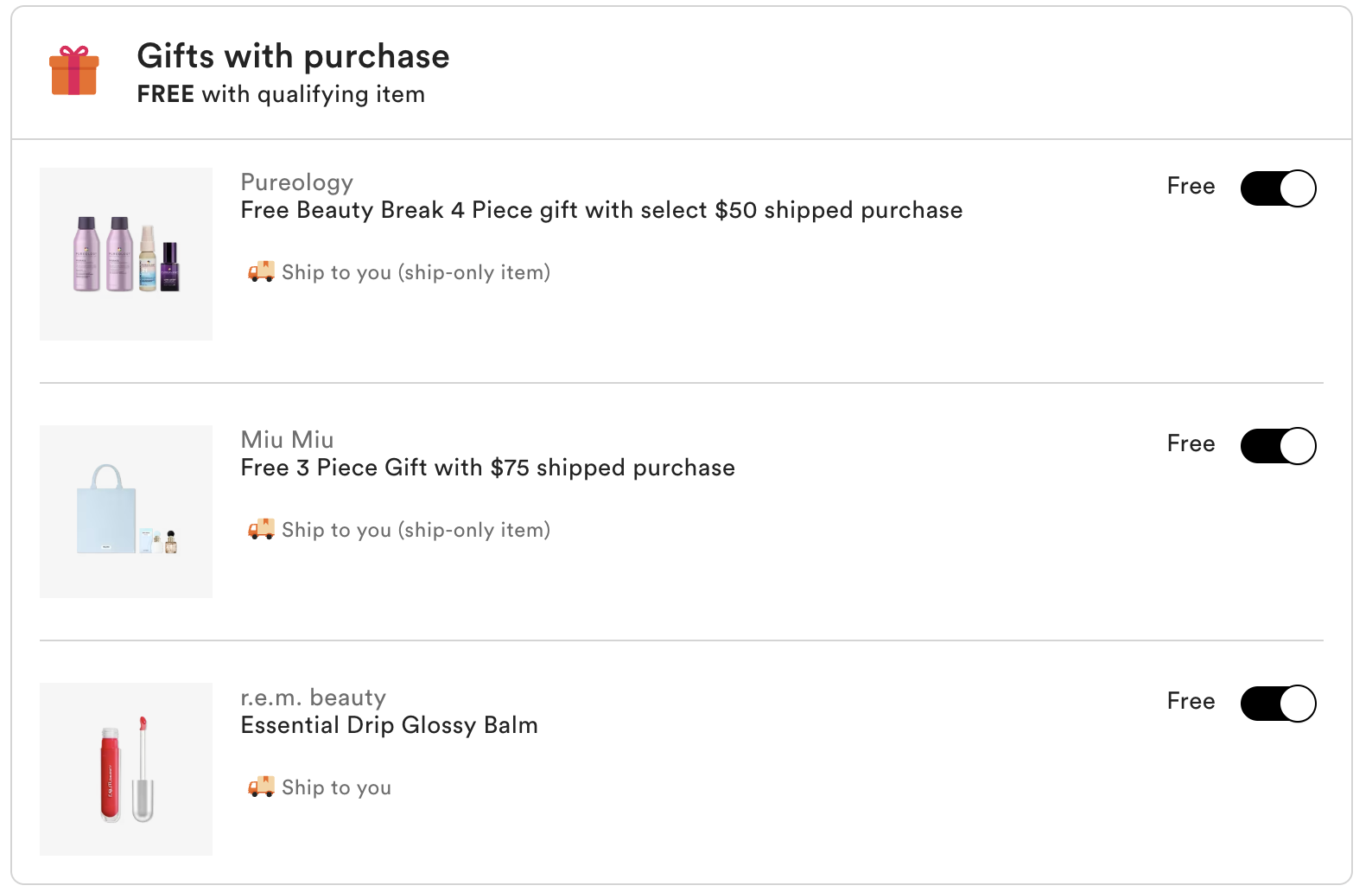Click the Ship to you text under Glossy Balm
This screenshot has width=1372, height=892.
(x=336, y=787)
